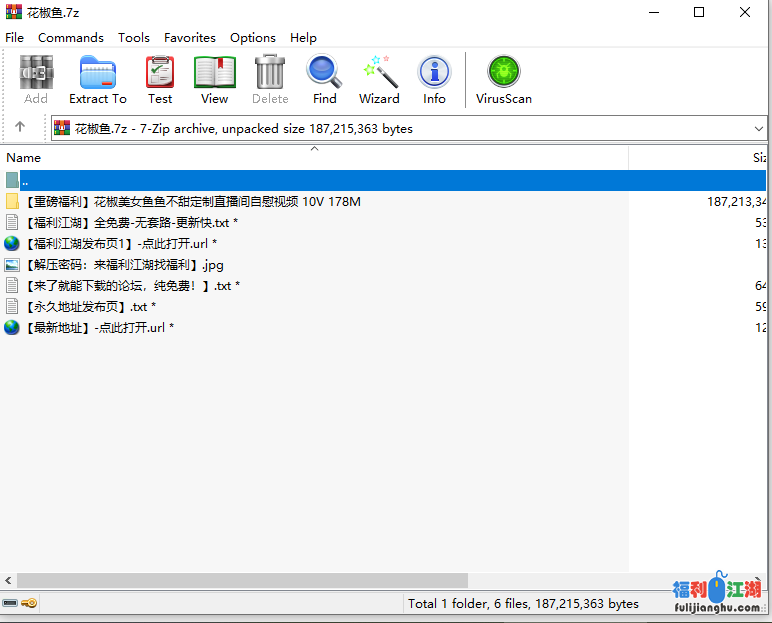Viewport: 772px width, 623px height.
Task: Go up one level with arrow button
Action: [x=20, y=128]
